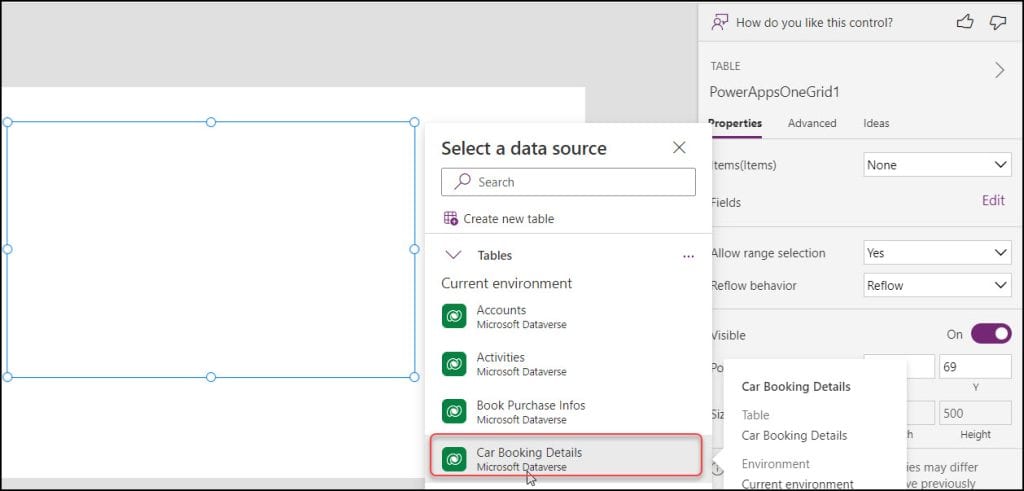1024x491 pixels.
Task: Switch to the Advanced tab
Action: tap(812, 123)
